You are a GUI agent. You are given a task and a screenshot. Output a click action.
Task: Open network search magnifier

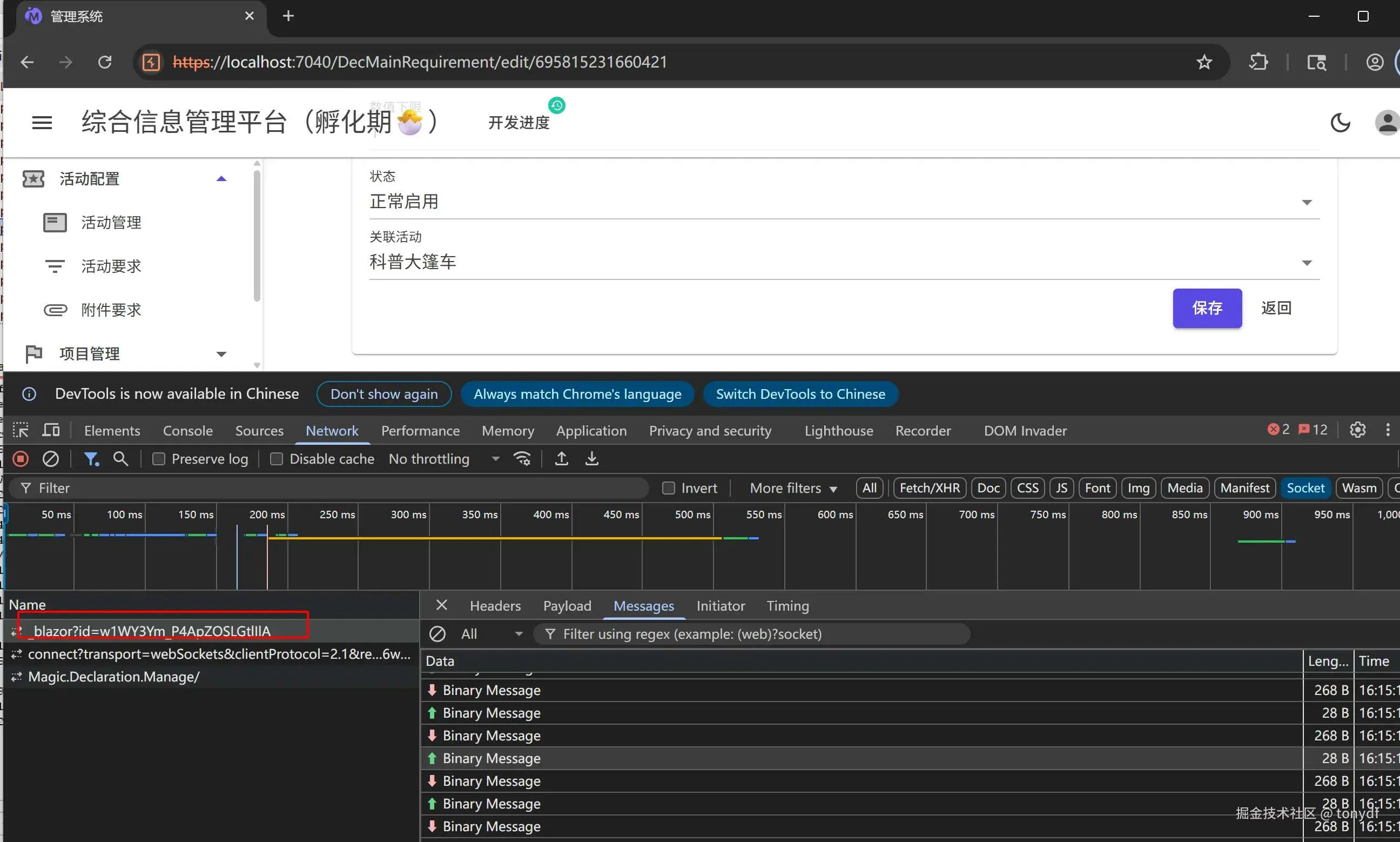[x=120, y=458]
